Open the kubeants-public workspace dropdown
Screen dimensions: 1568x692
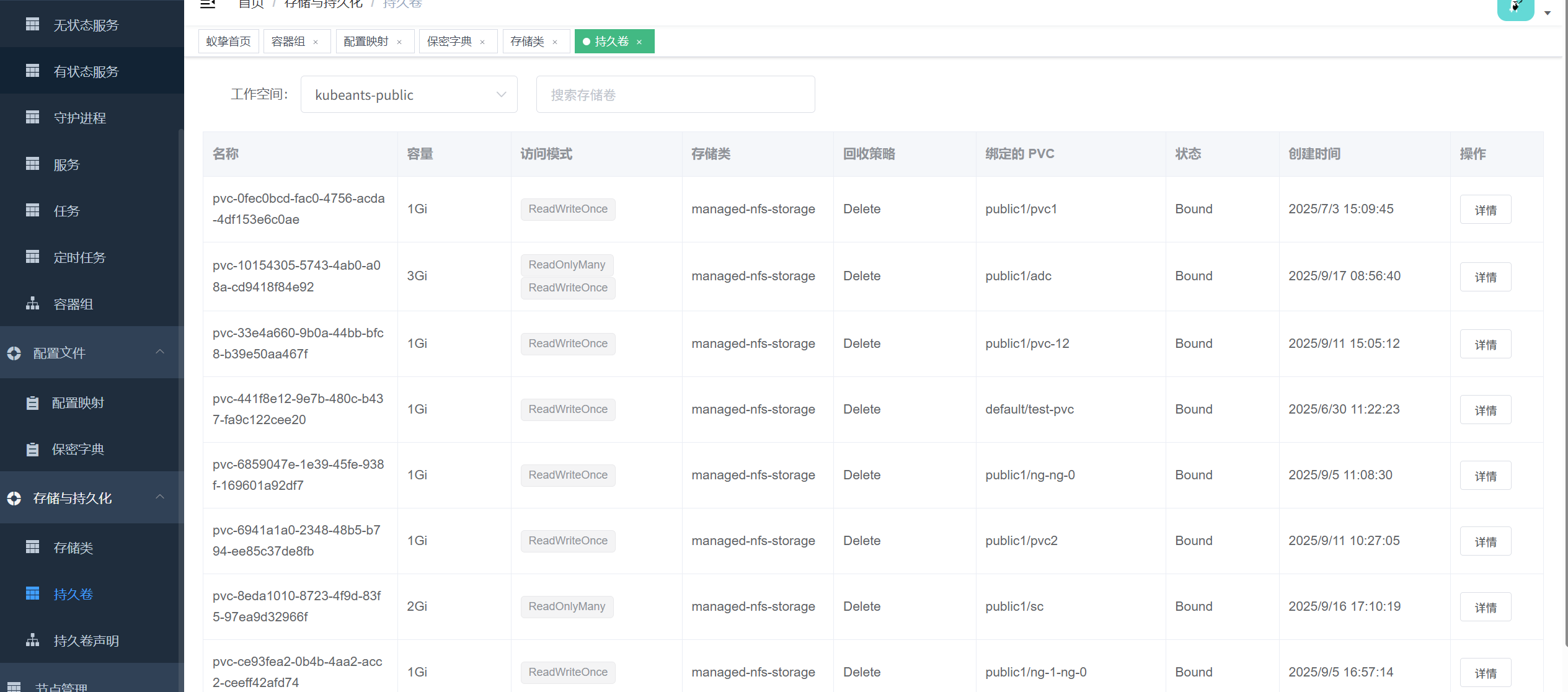[x=409, y=94]
